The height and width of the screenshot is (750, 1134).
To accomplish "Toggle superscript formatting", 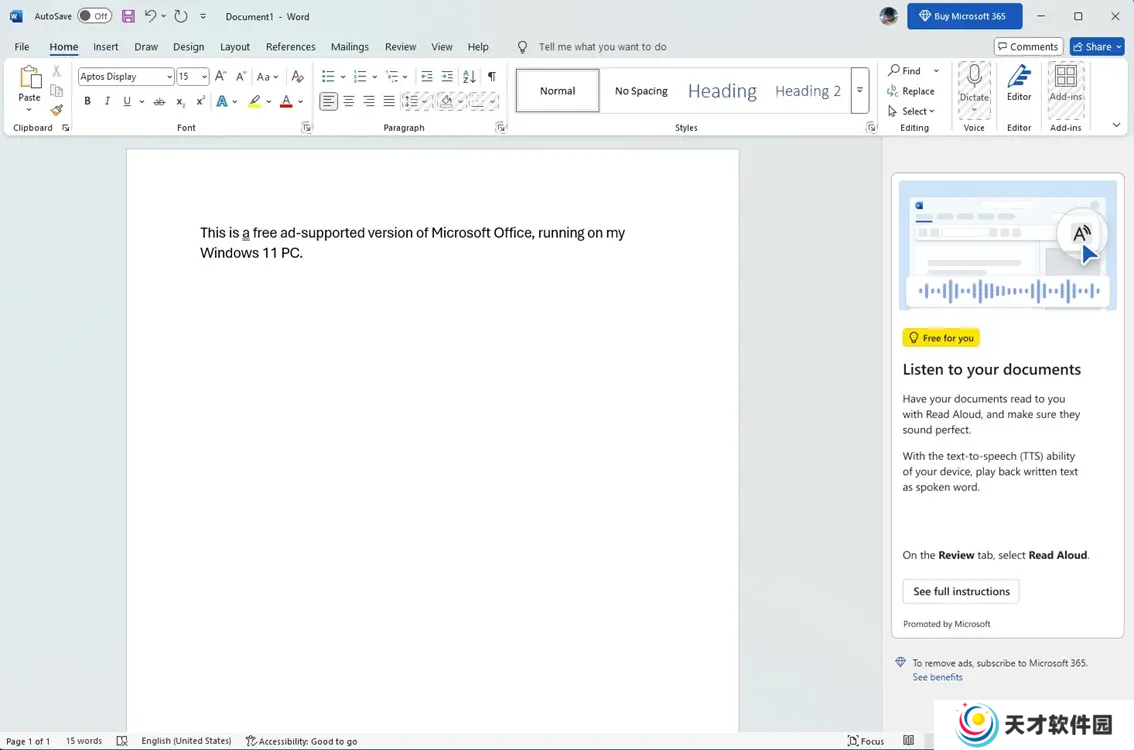I will tap(200, 101).
